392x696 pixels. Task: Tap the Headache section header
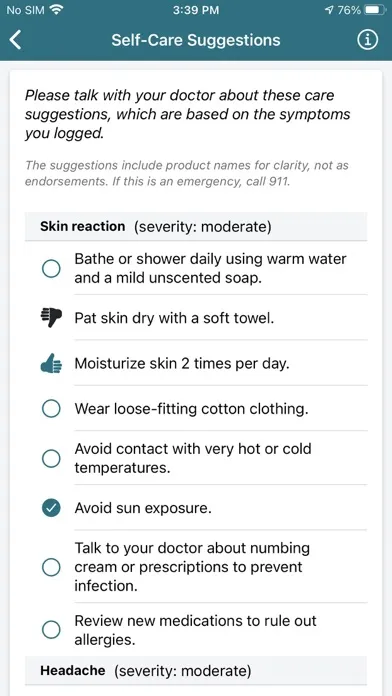196,670
